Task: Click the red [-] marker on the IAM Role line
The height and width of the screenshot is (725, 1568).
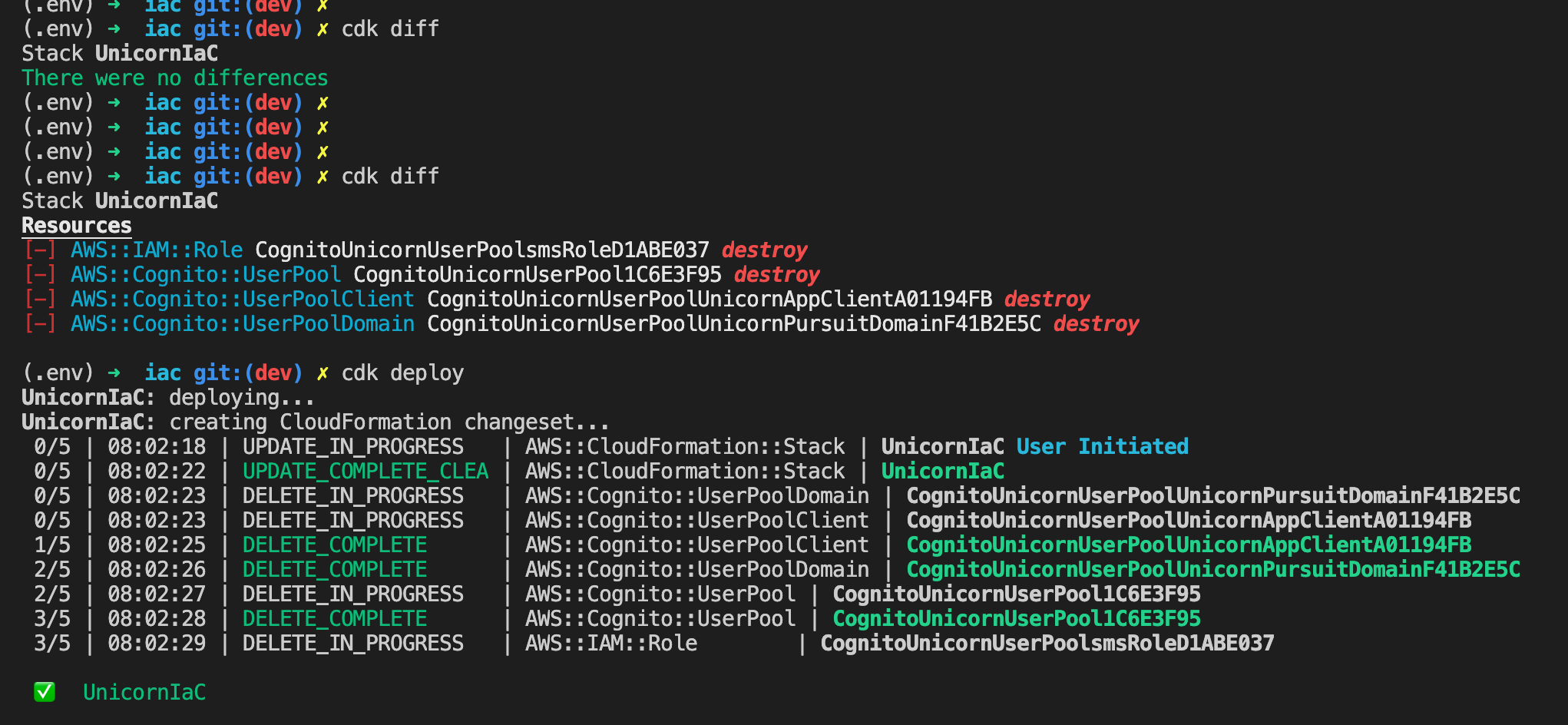Action: pos(40,250)
